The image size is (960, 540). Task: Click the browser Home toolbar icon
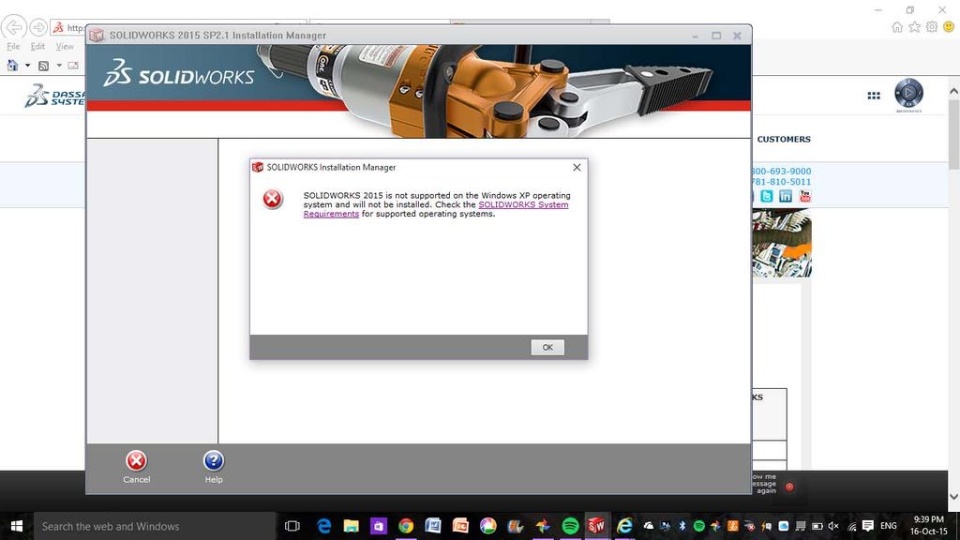[12, 65]
